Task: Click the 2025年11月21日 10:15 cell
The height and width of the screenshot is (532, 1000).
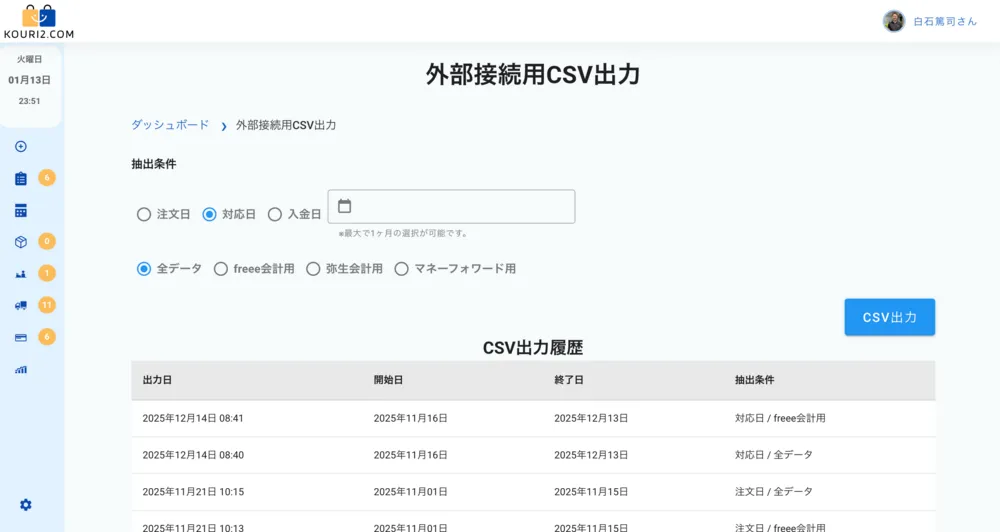Action: pyautogui.click(x=193, y=492)
